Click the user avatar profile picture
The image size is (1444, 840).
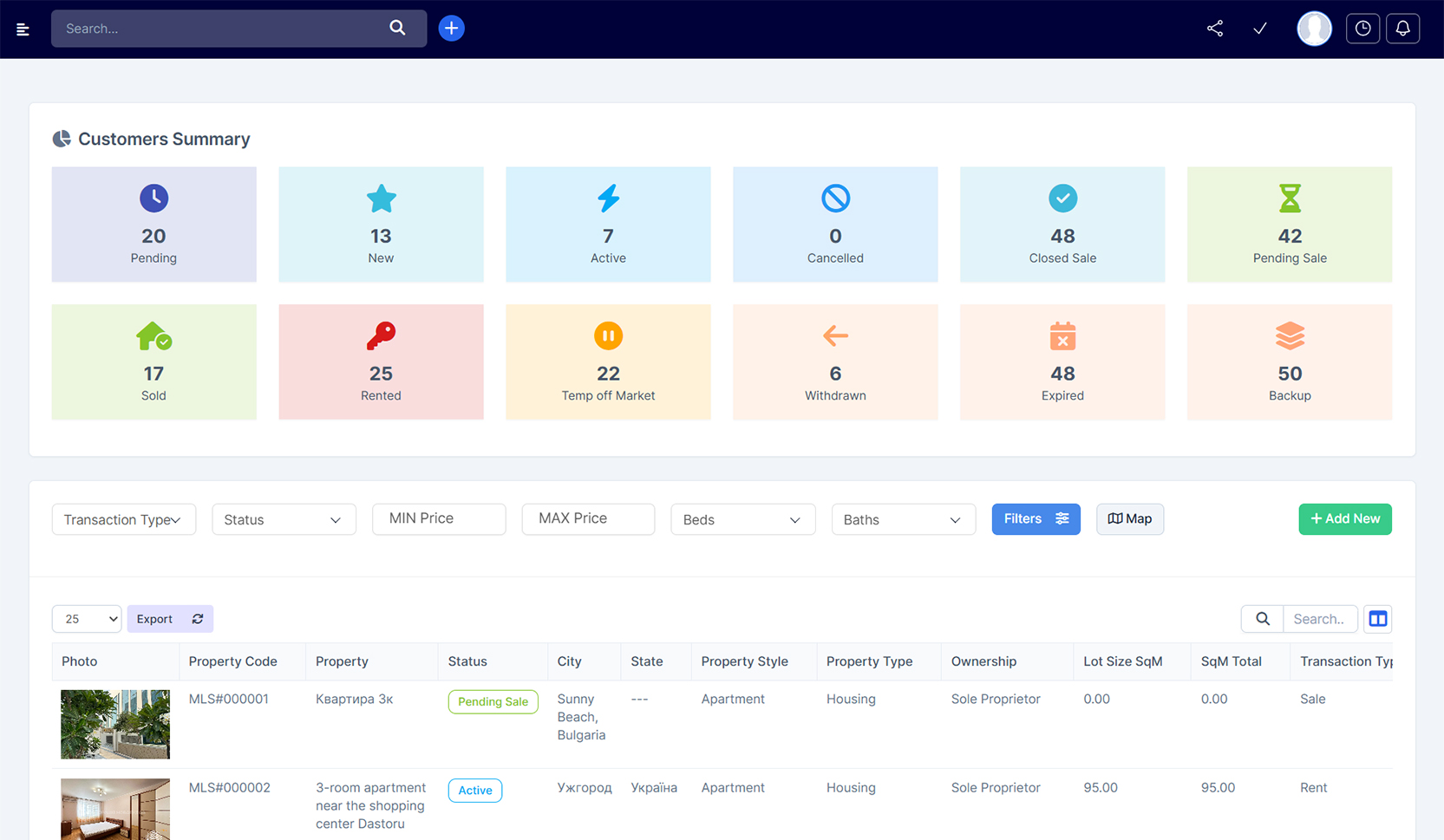click(x=1314, y=29)
